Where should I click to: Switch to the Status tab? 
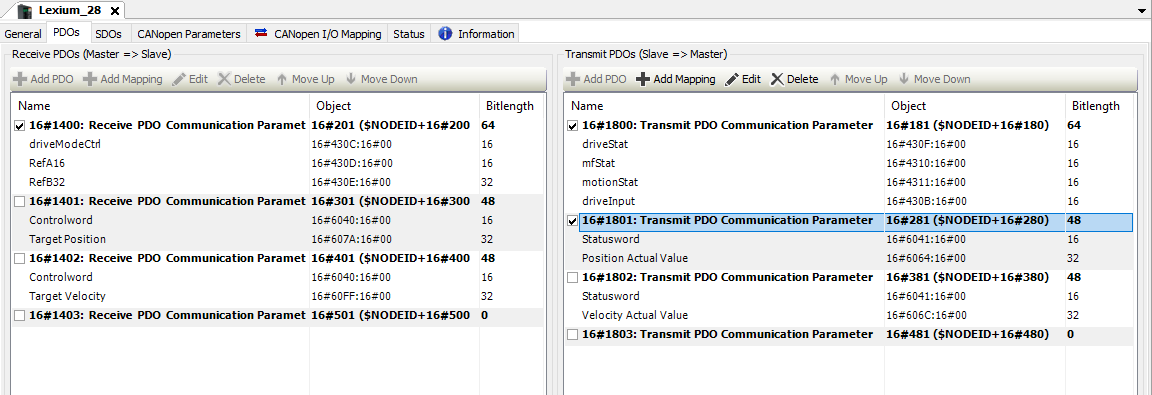[x=408, y=34]
